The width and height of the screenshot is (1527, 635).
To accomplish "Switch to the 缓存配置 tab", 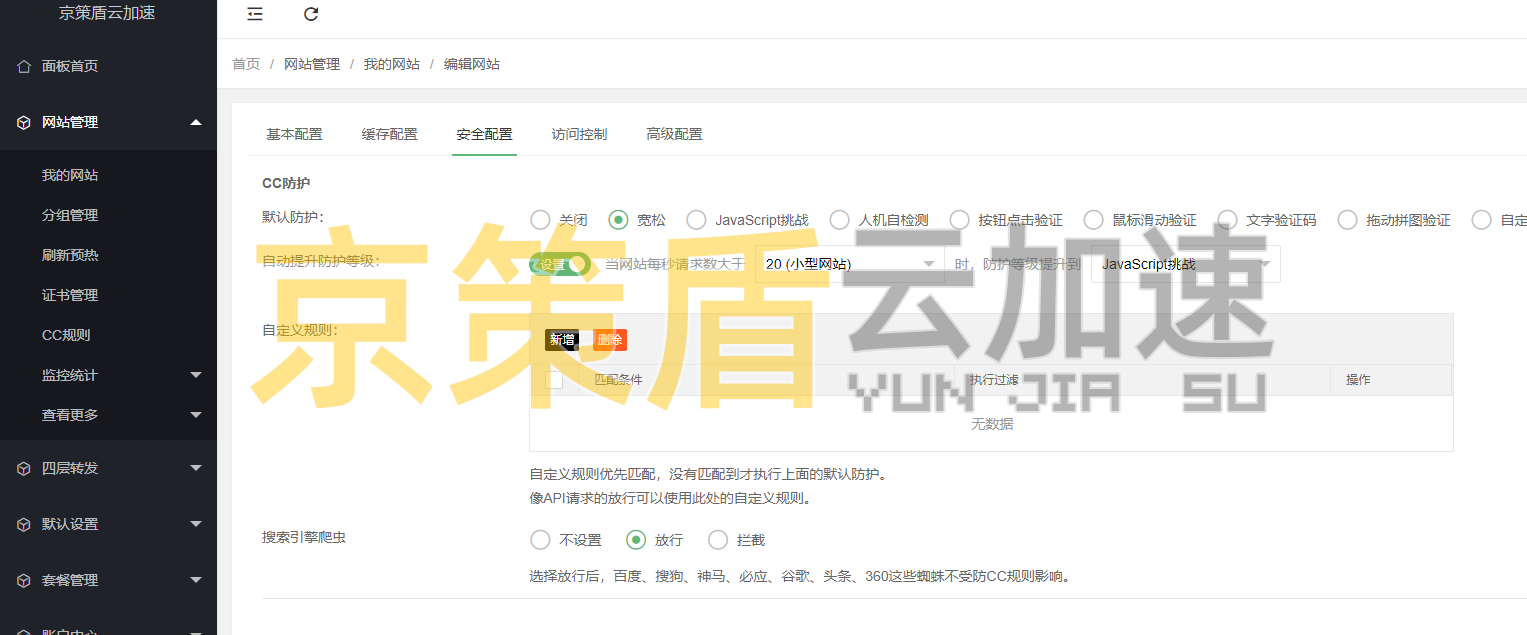I will pyautogui.click(x=389, y=133).
